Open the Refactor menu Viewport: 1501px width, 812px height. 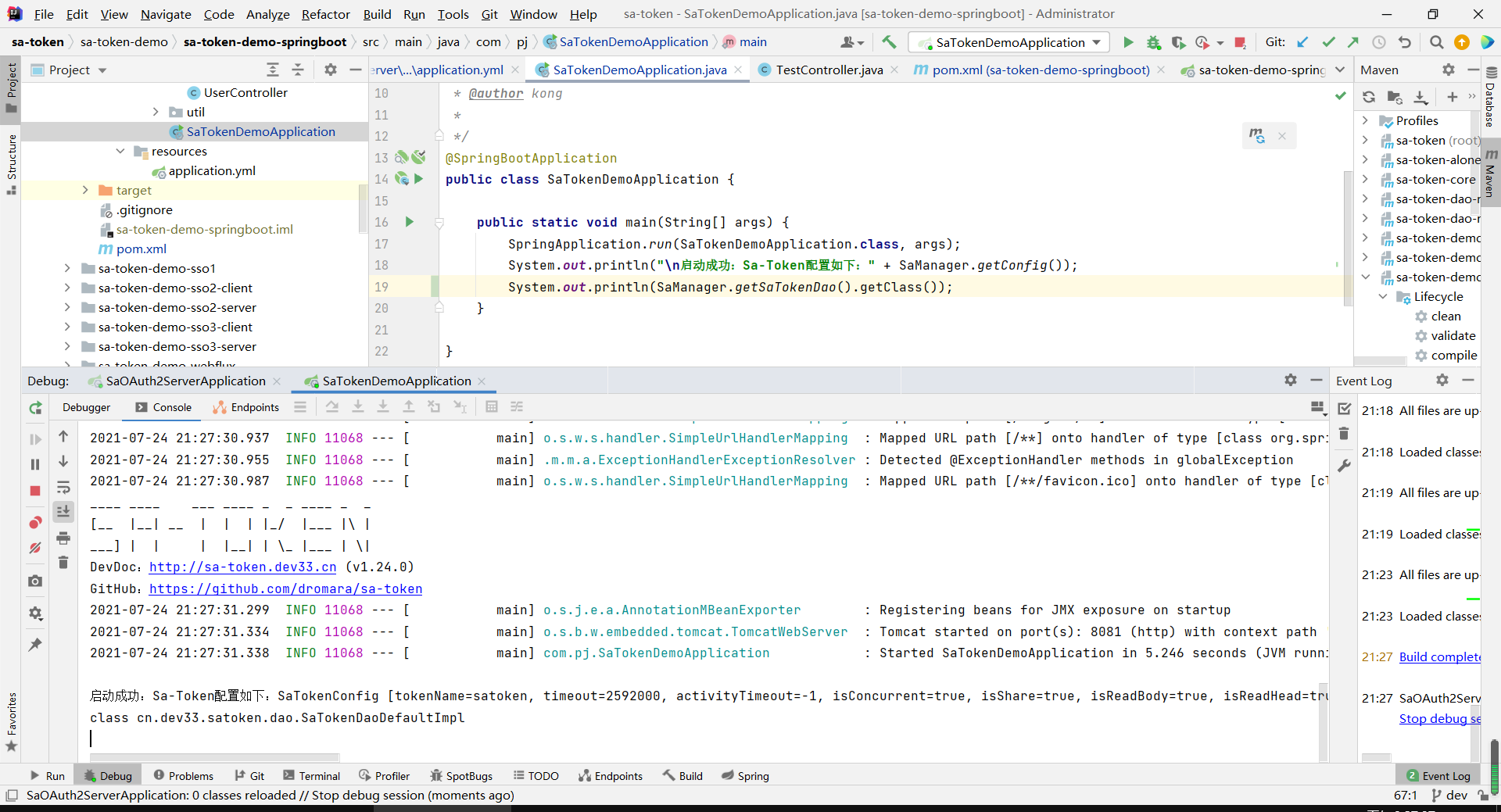pyautogui.click(x=326, y=14)
